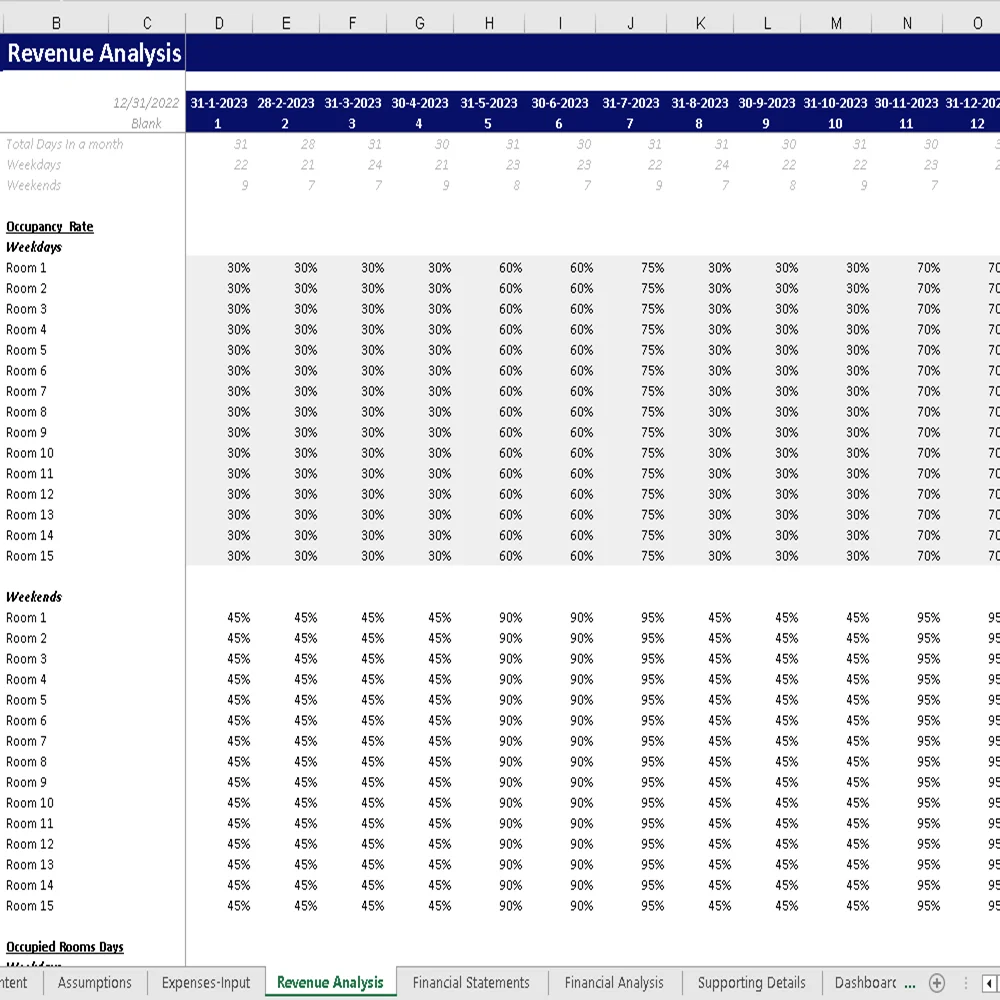The image size is (1000, 1000).
Task: Click the Weekends section label cell
Action: pos(34,597)
